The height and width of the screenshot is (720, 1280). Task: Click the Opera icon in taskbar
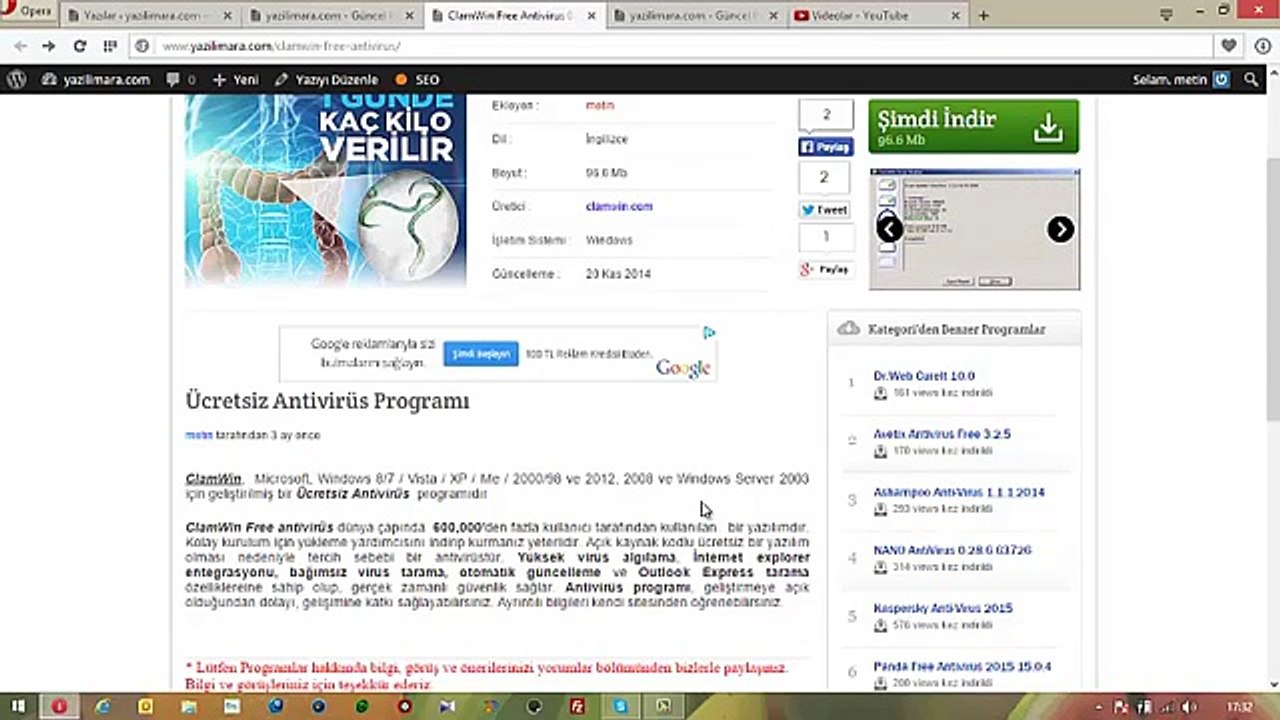click(x=59, y=706)
